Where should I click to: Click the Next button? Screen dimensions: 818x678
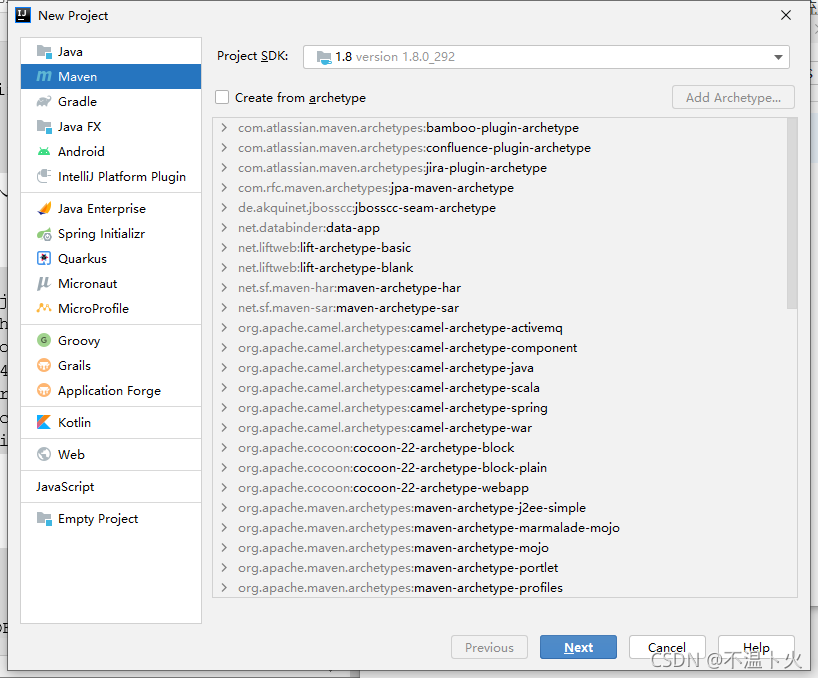tap(578, 647)
